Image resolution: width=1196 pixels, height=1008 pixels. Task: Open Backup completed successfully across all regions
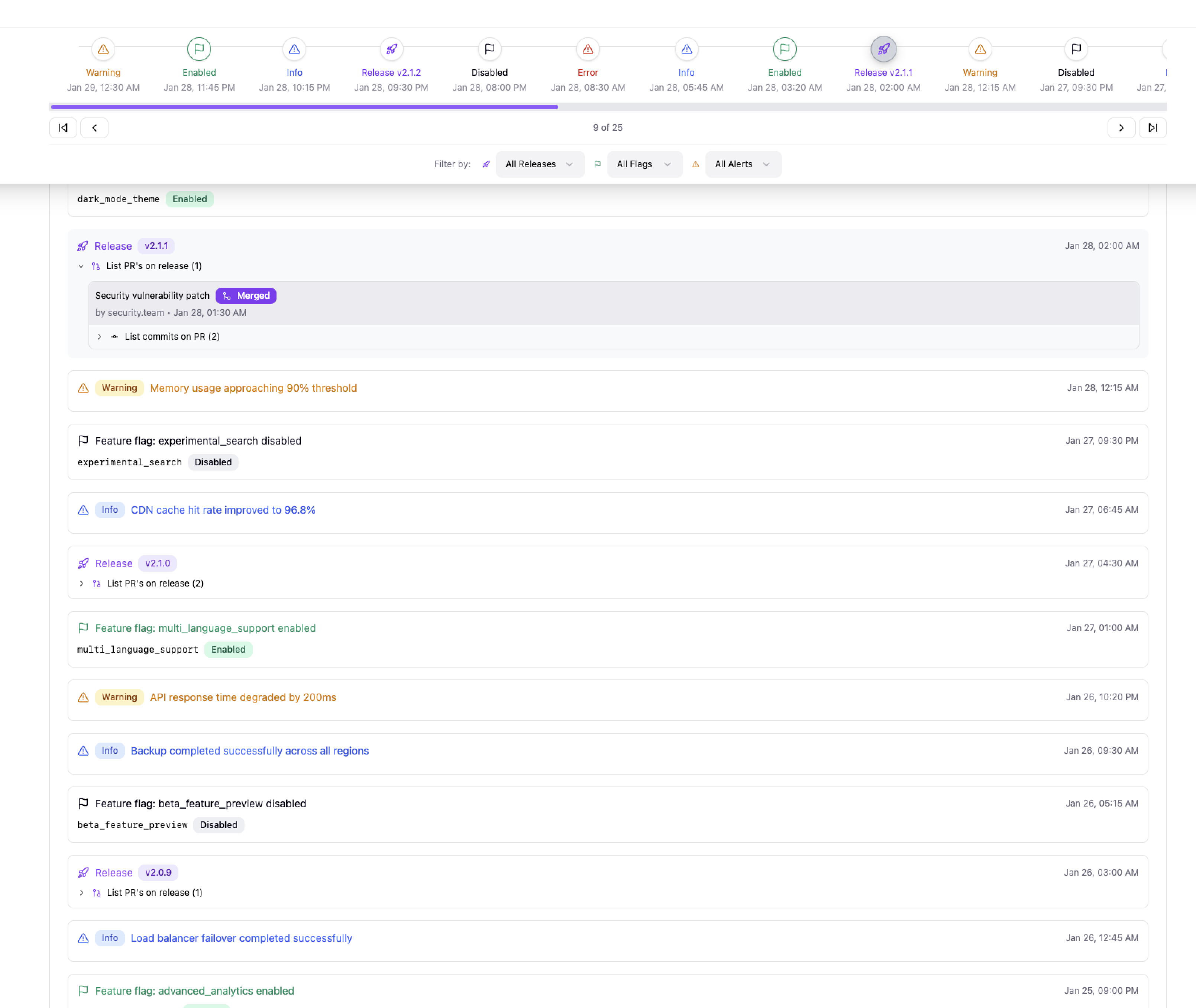(x=250, y=751)
